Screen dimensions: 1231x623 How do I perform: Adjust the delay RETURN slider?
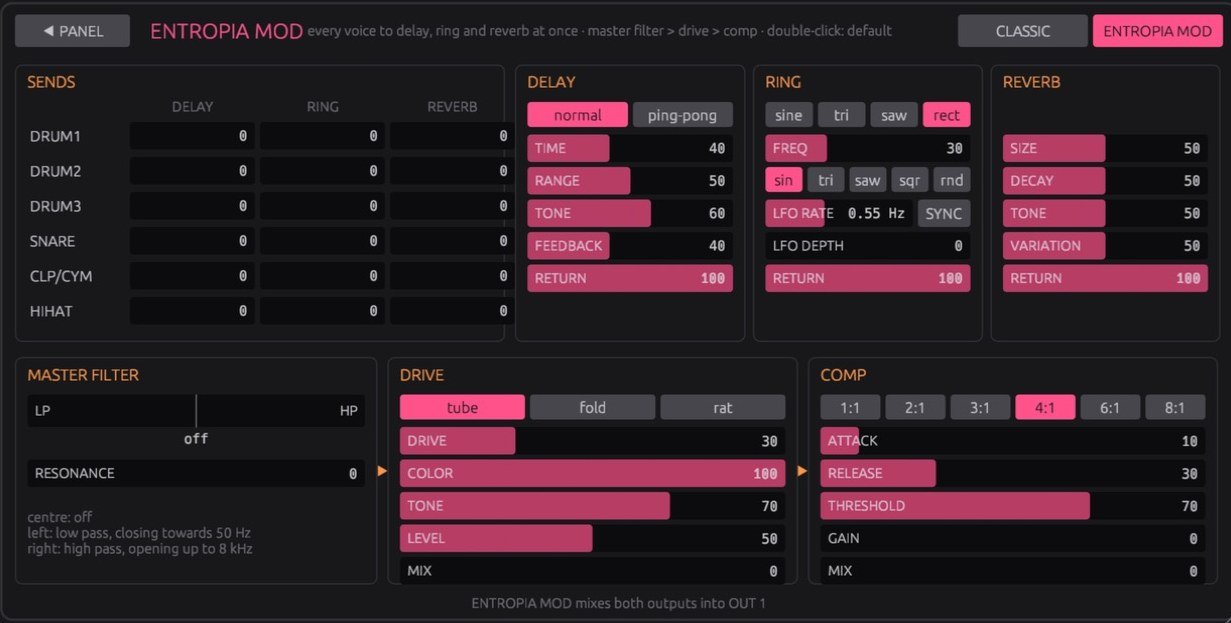[630, 278]
